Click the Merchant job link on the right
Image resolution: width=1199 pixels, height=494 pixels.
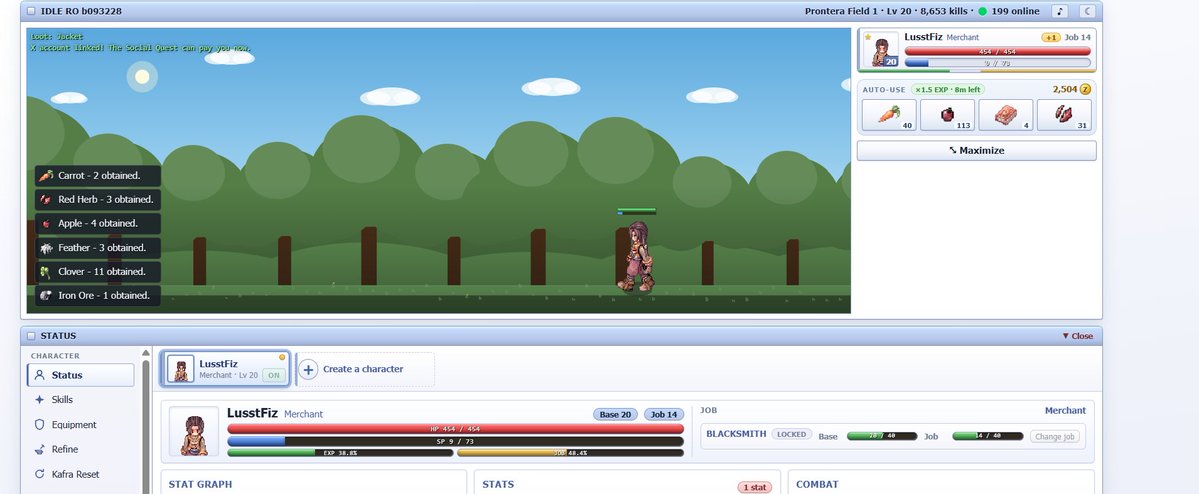point(1065,411)
